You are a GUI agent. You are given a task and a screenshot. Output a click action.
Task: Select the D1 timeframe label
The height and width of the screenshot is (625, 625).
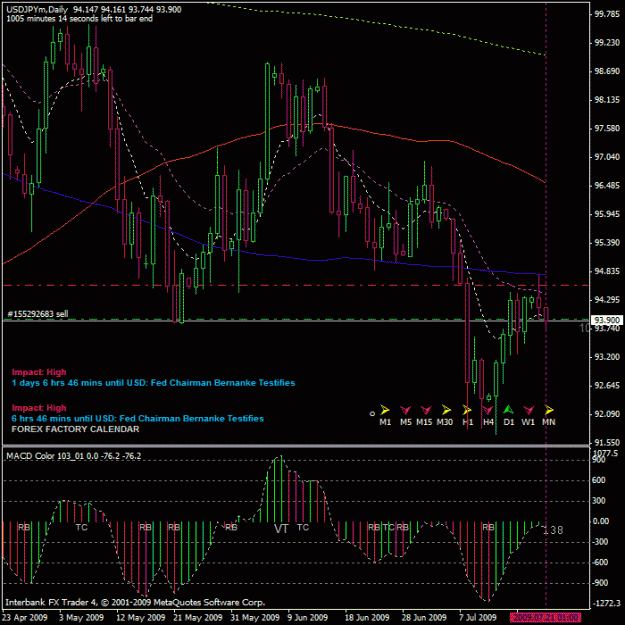click(509, 422)
